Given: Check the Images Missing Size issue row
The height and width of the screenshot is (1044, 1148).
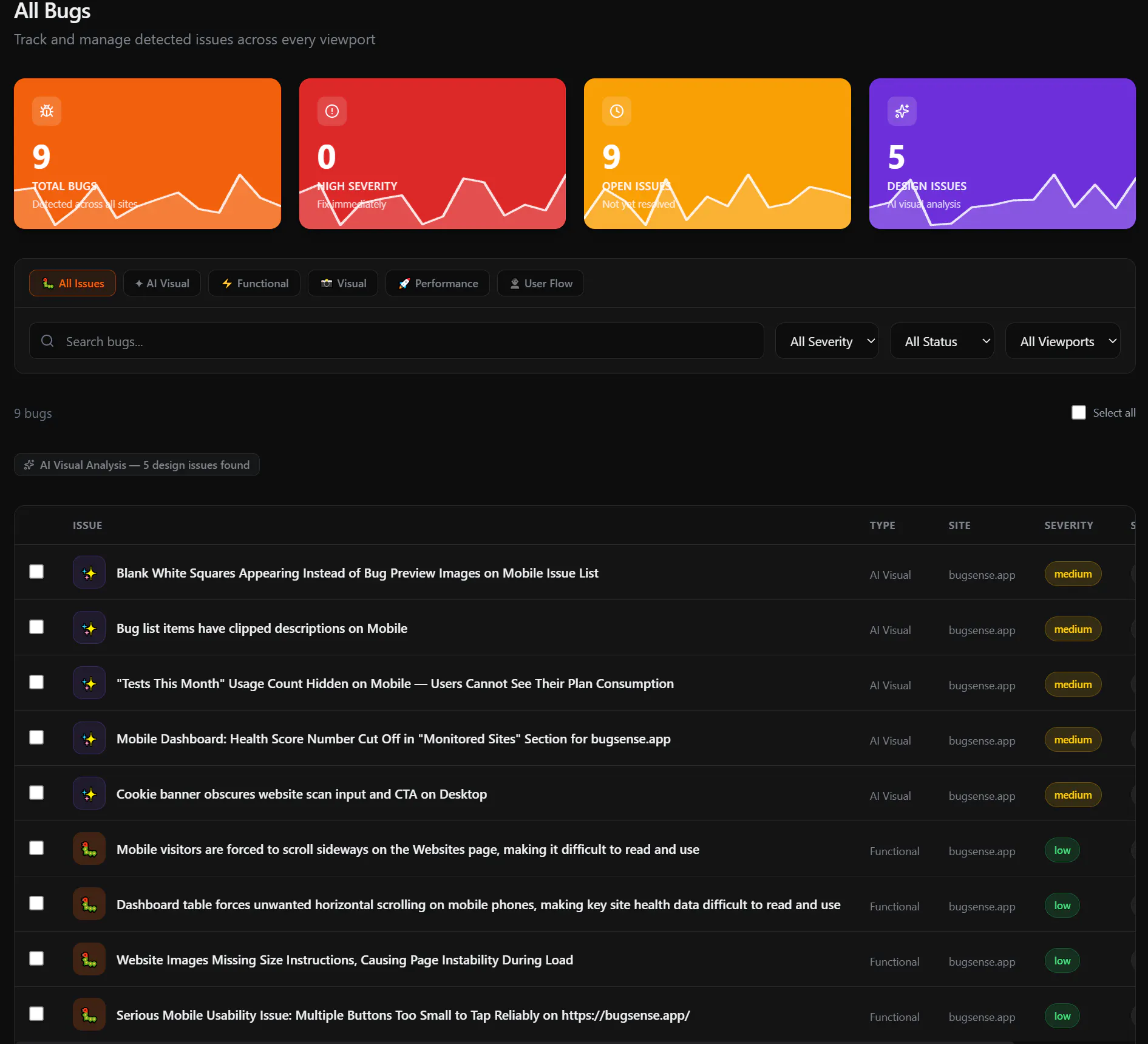Looking at the screenshot, I should pos(36,958).
